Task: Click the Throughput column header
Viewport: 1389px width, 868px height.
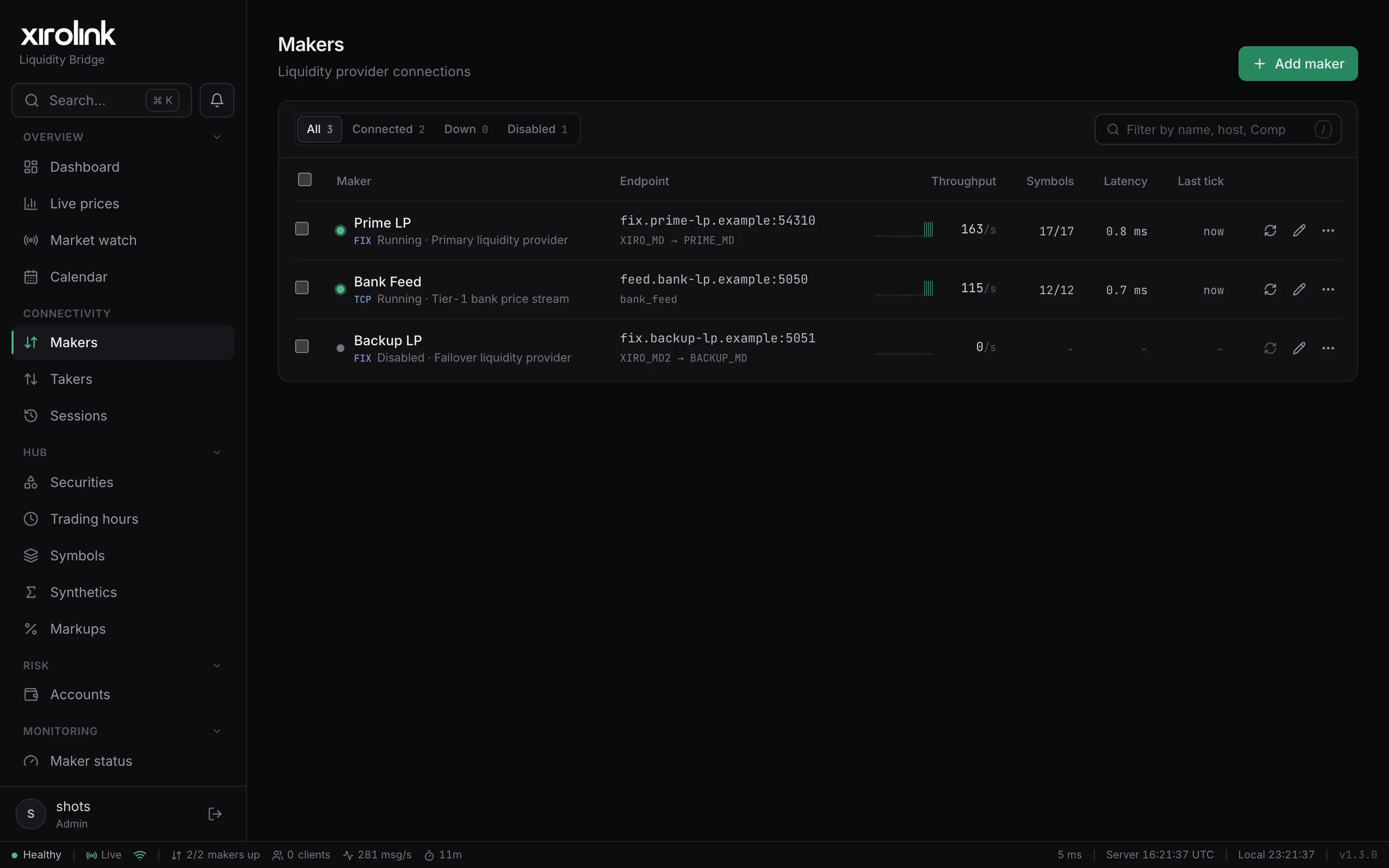Action: tap(964, 181)
